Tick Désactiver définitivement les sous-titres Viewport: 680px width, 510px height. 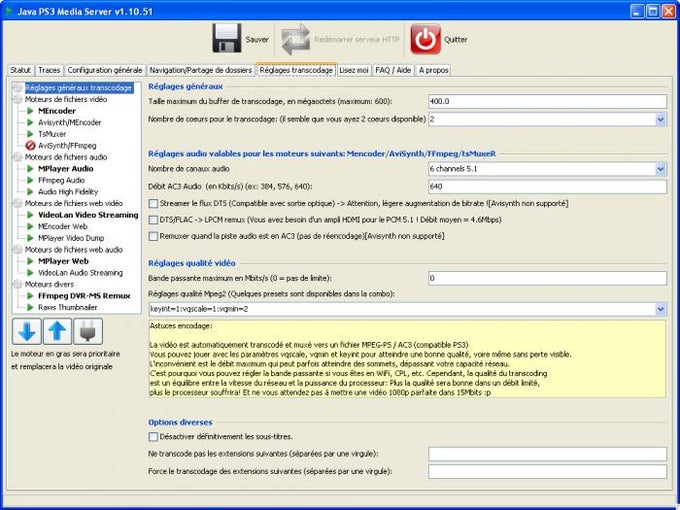pyautogui.click(x=153, y=437)
